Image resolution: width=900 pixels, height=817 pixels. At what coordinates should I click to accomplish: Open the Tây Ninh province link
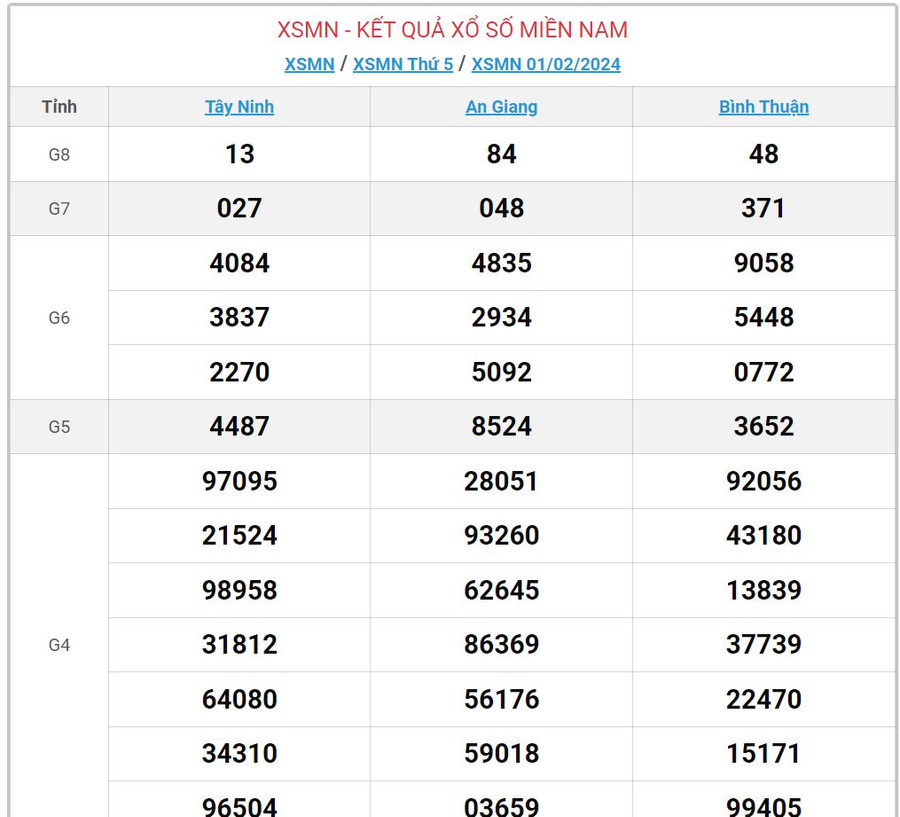pos(239,107)
